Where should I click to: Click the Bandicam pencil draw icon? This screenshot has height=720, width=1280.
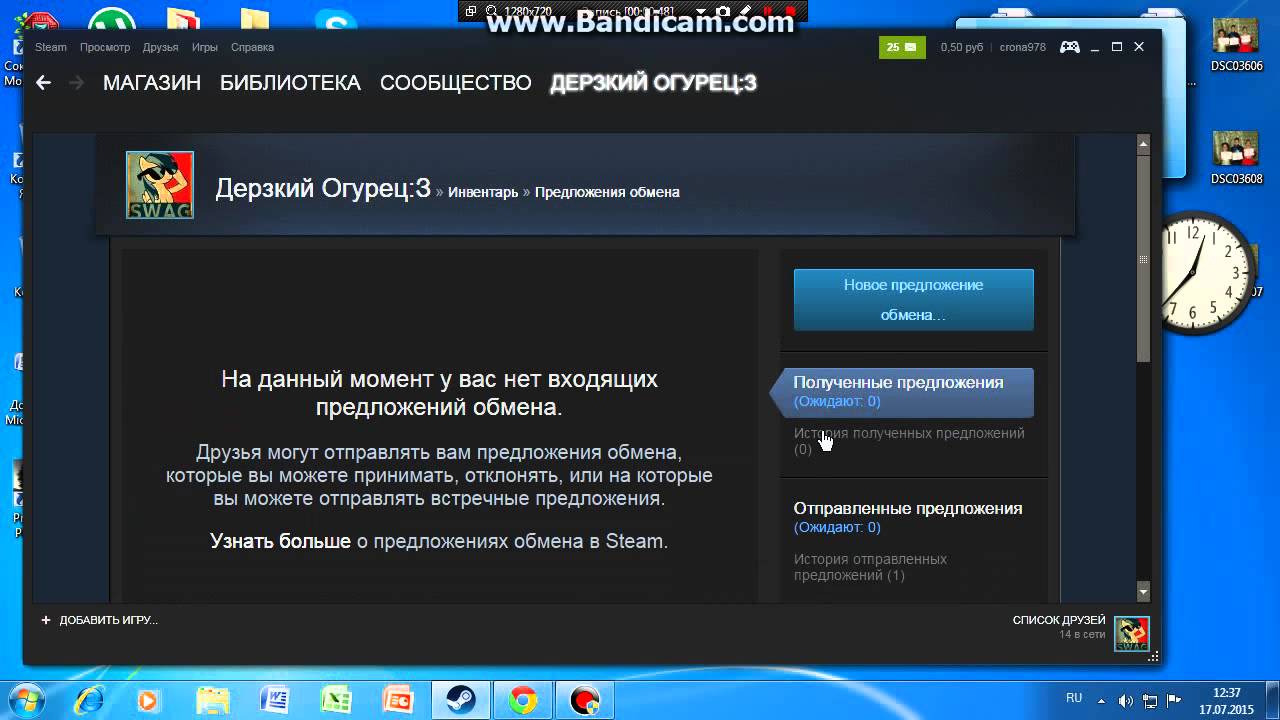[745, 12]
